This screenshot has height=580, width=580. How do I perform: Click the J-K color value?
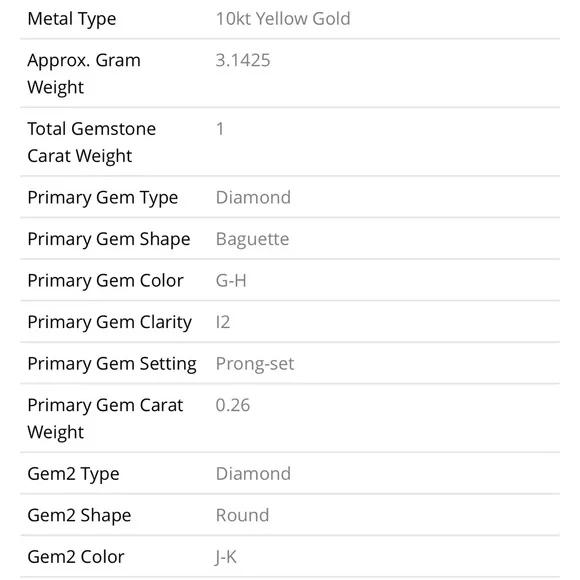[226, 557]
